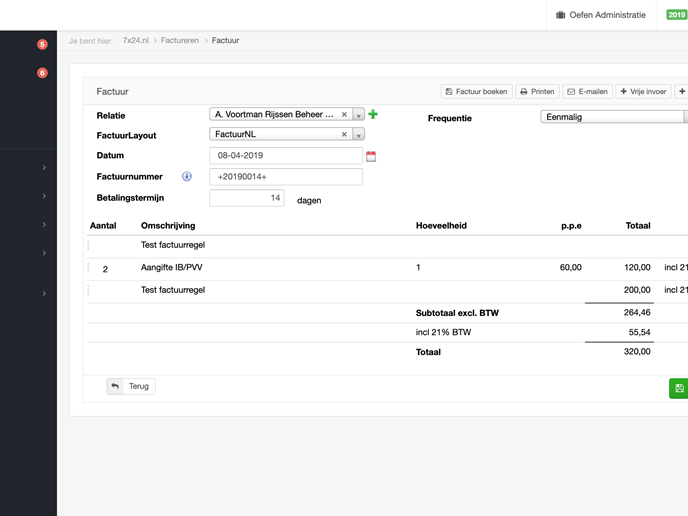Click the red notification badge showing 5
The image size is (688, 516).
coord(42,45)
